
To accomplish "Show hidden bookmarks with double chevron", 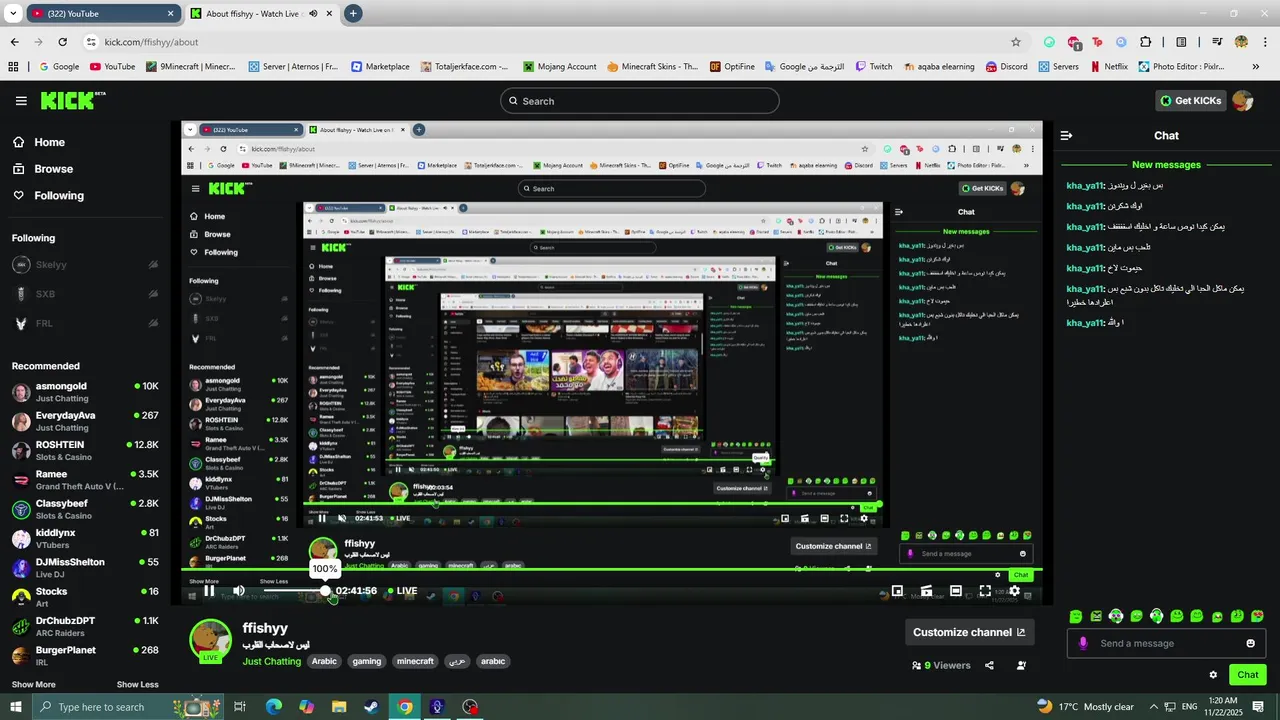I will click(x=1256, y=67).
